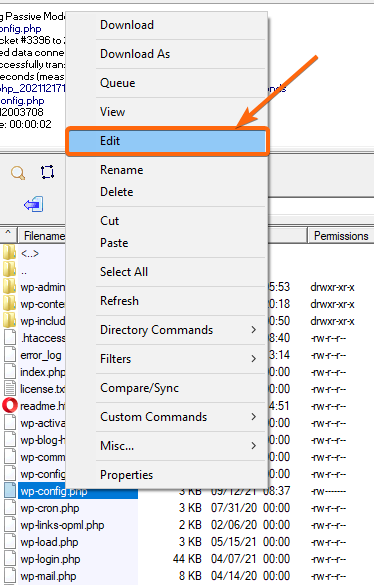Image resolution: width=374 pixels, height=585 pixels.
Task: Expand the Filters submenu
Action: 167,359
